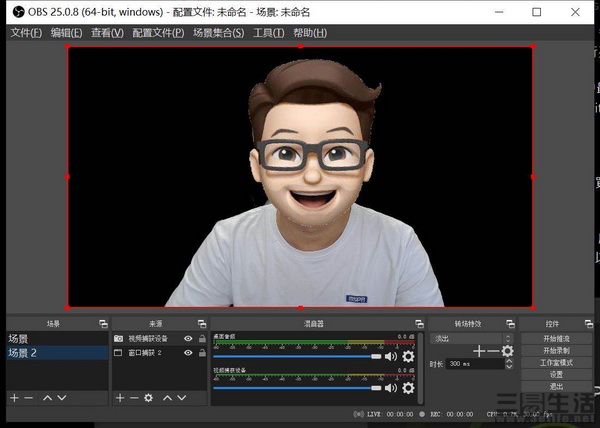The height and width of the screenshot is (428, 600).
Task: Click the 桌面音频 volume slider handle
Action: 376,356
